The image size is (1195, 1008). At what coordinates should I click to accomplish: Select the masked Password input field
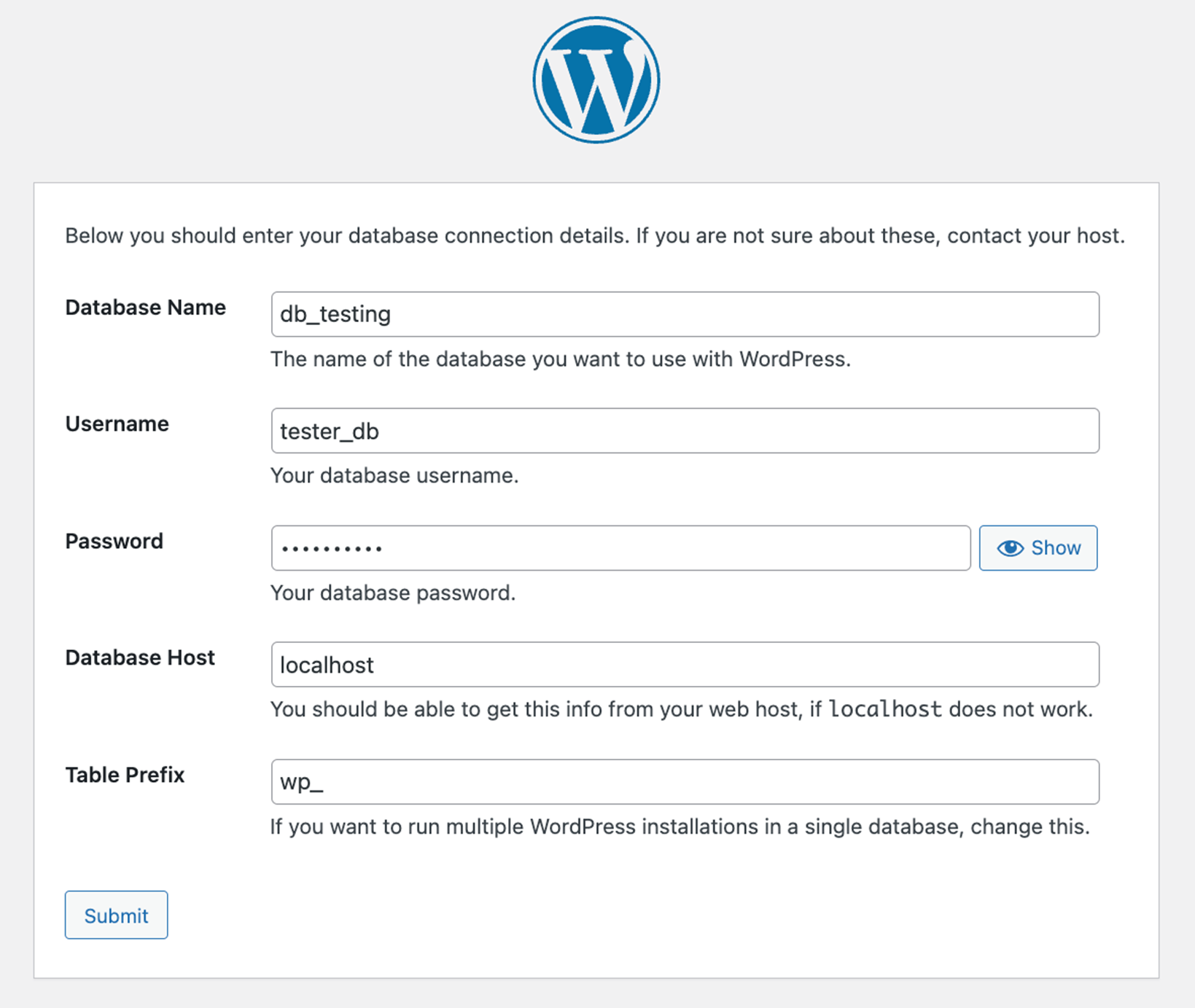point(620,548)
